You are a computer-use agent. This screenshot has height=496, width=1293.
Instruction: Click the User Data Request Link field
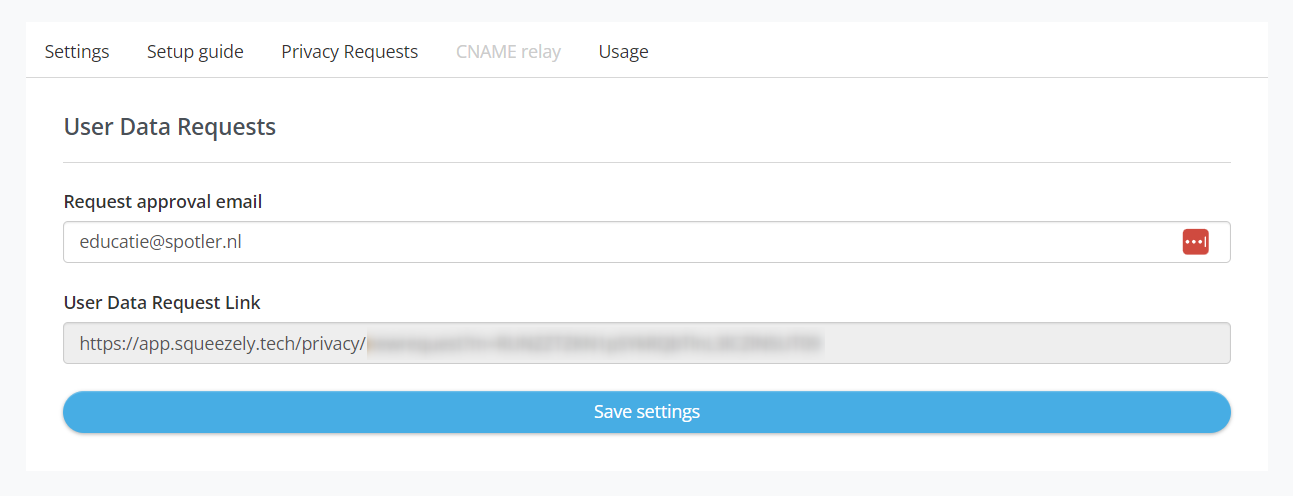(646, 343)
